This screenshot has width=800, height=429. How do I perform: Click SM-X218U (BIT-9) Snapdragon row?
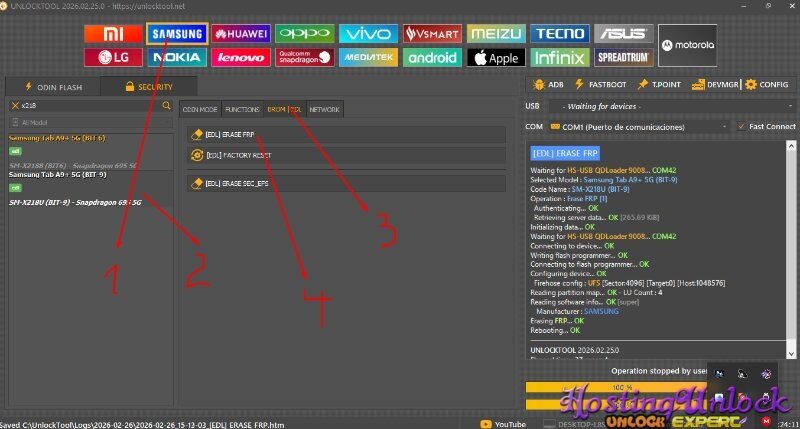coord(75,203)
